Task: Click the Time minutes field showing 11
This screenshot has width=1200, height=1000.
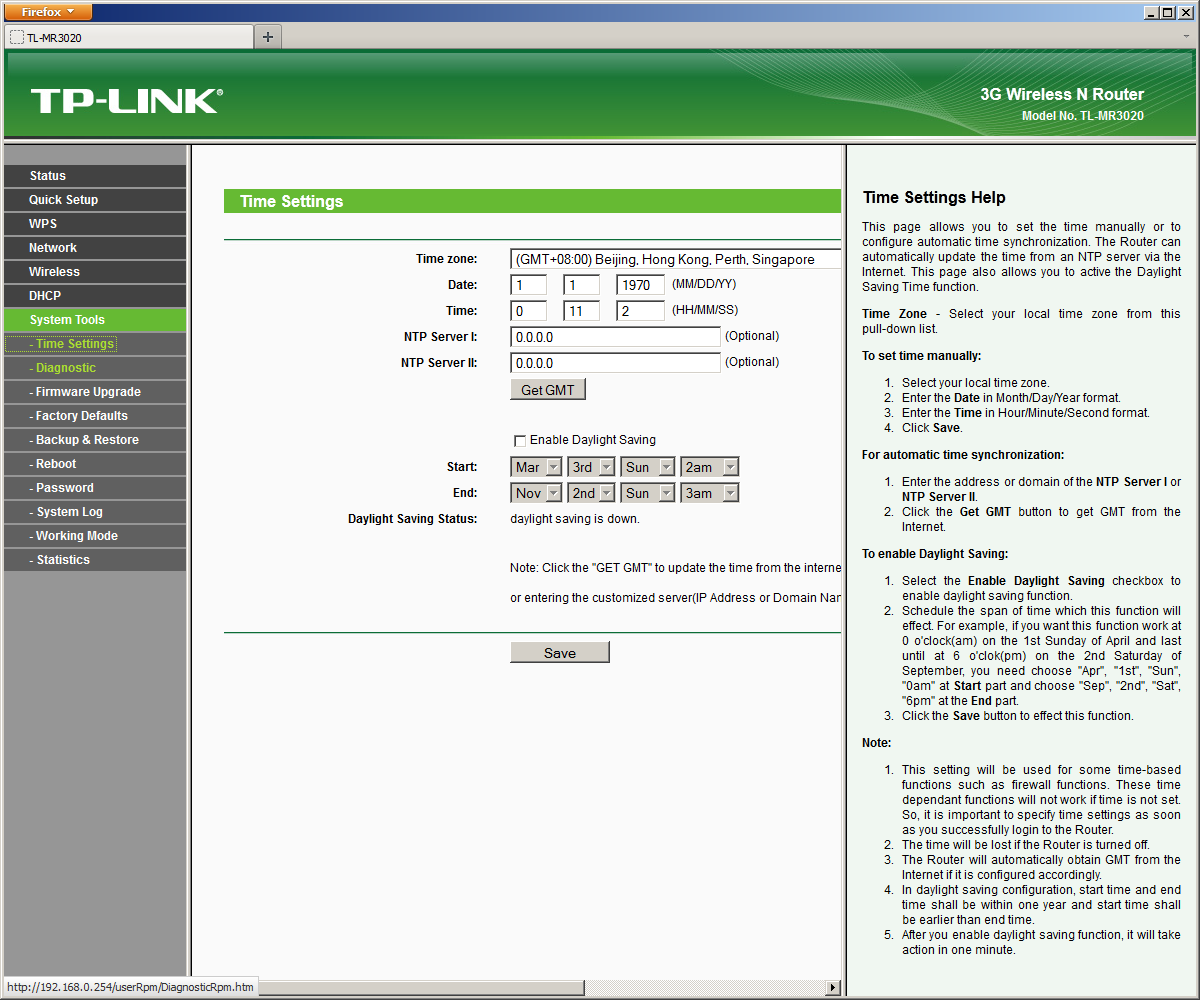Action: [x=581, y=311]
